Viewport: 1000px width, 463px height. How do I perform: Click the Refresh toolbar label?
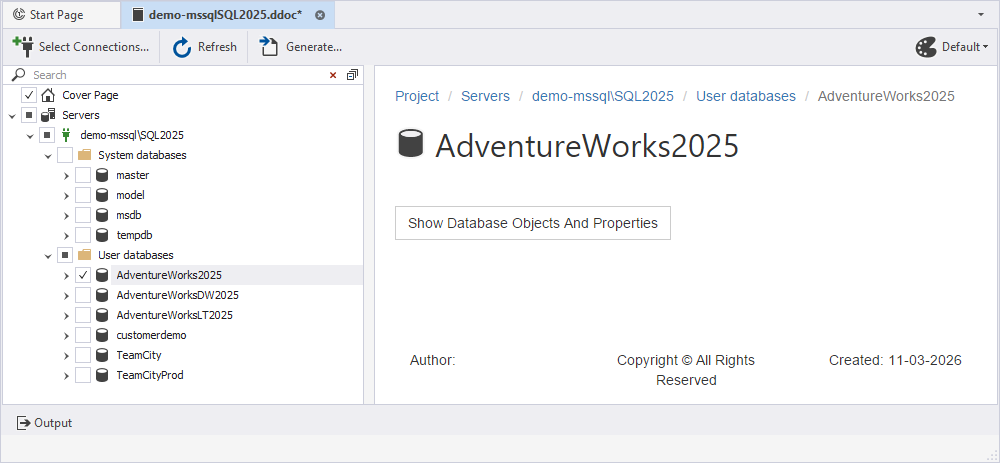click(x=217, y=47)
